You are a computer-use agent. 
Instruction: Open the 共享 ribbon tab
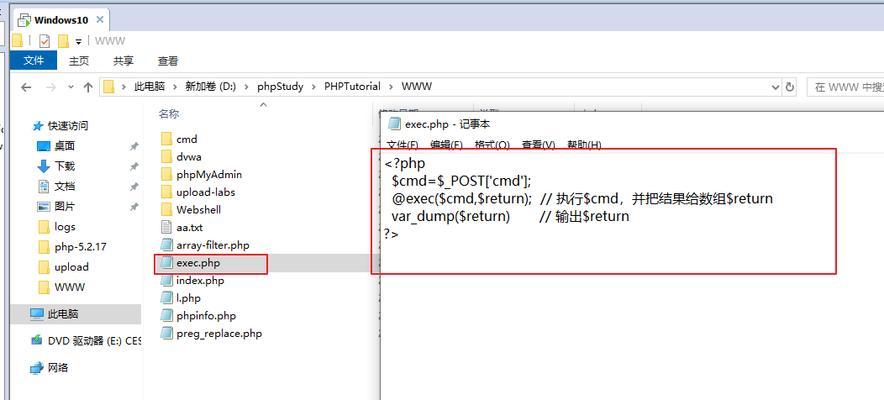coord(123,61)
